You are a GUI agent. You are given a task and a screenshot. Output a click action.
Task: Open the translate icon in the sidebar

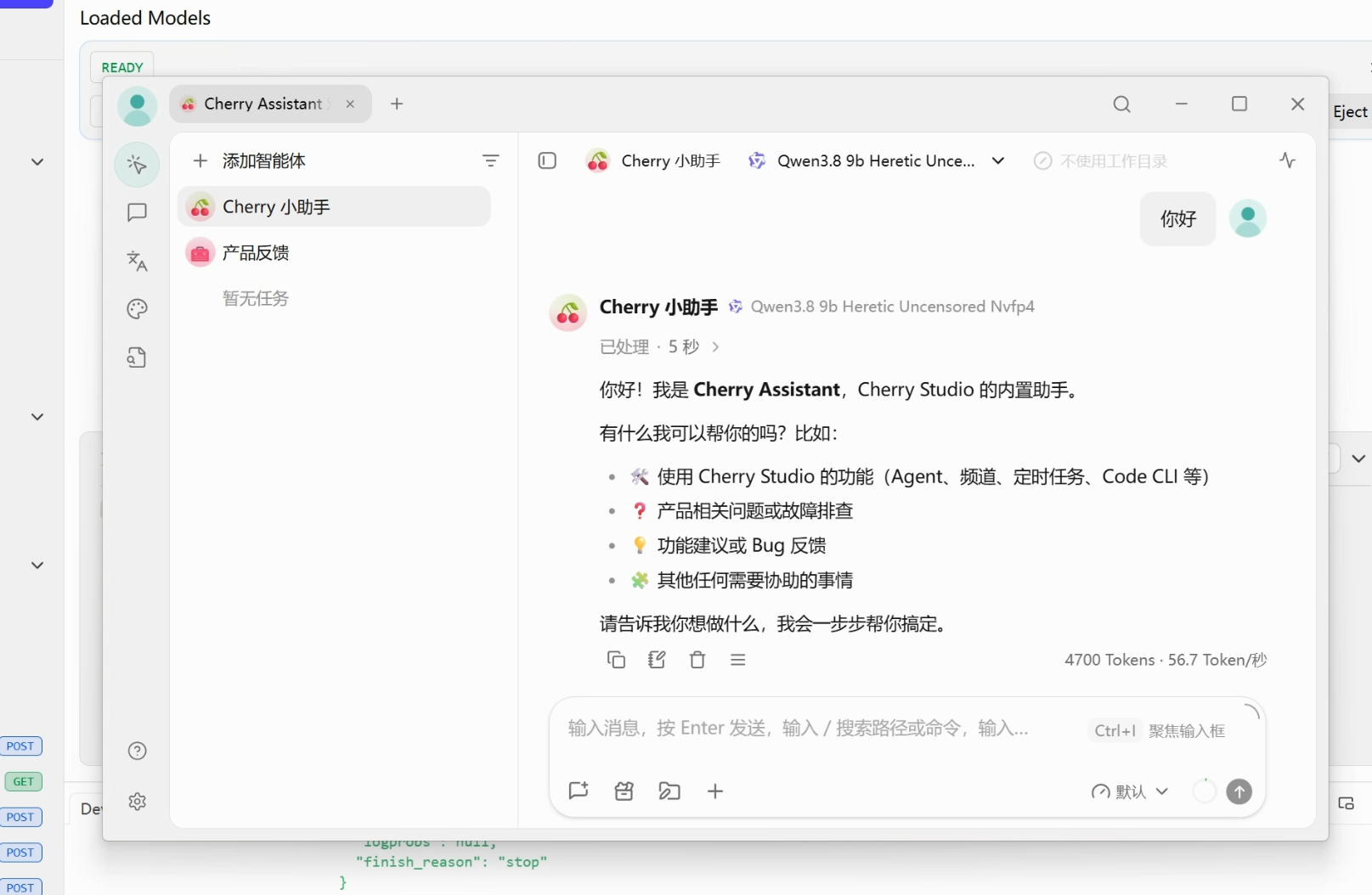click(x=137, y=261)
